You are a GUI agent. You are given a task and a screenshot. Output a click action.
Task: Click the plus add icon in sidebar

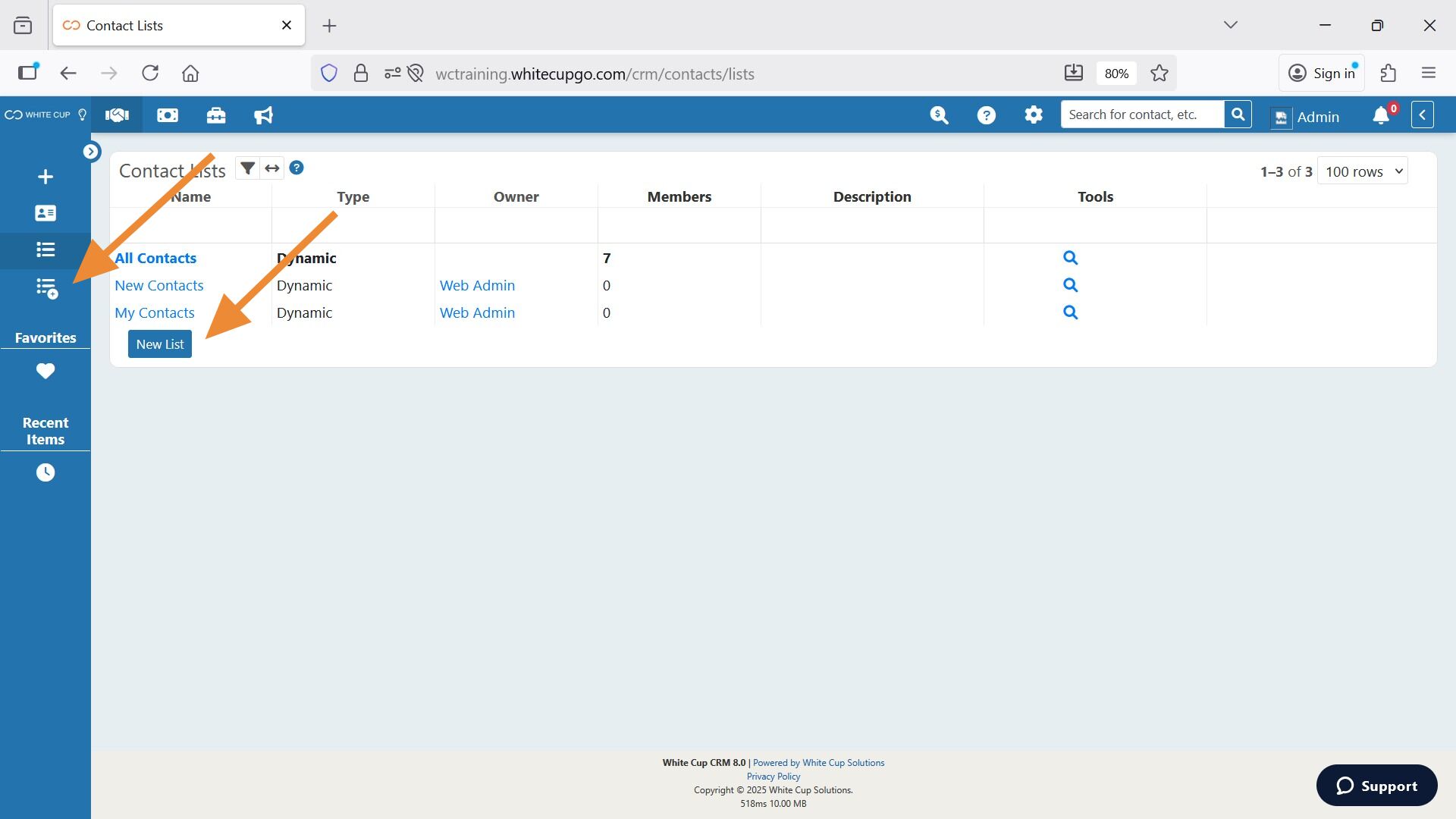pyautogui.click(x=45, y=177)
